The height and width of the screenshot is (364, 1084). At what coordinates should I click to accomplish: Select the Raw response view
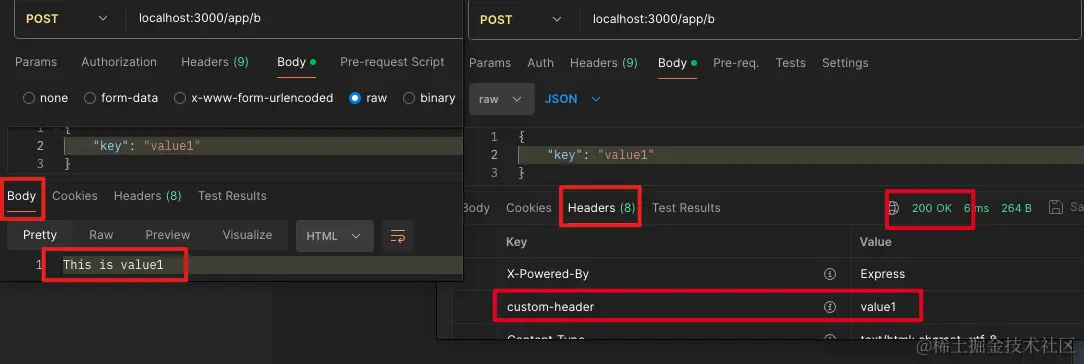[101, 235]
